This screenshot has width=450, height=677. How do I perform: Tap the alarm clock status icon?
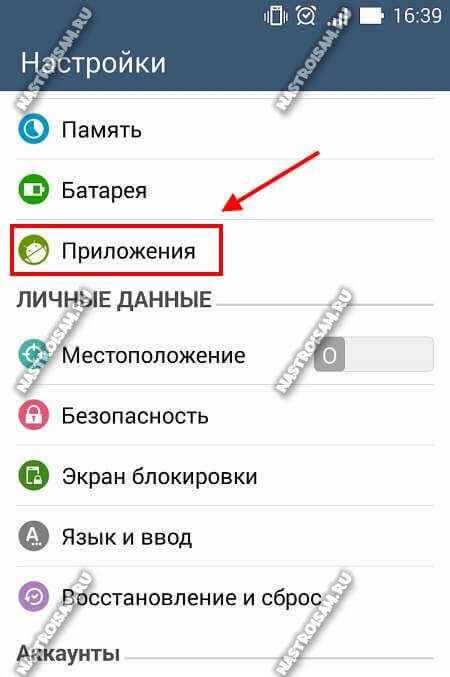coord(306,16)
